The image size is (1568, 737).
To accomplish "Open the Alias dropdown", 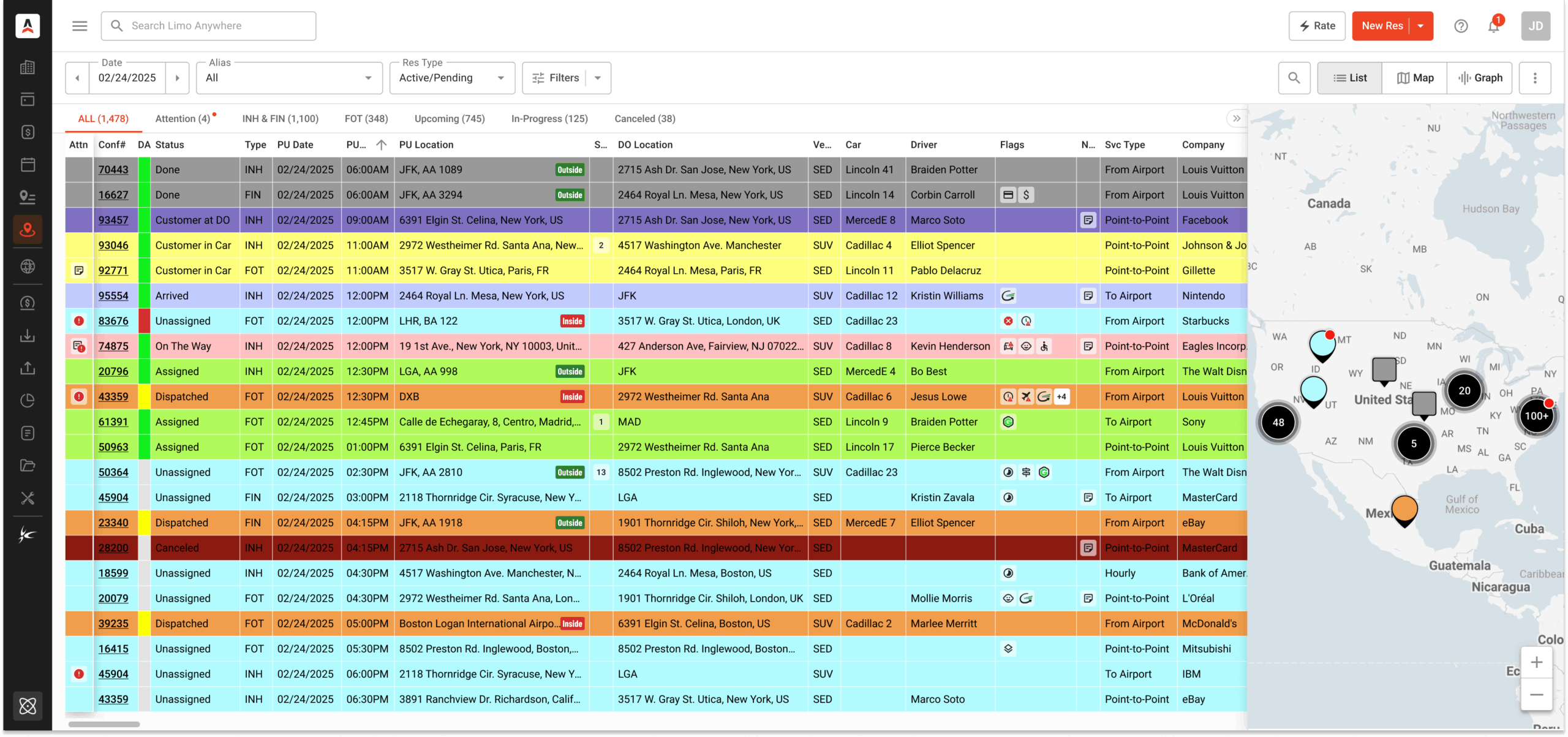I will 289,78.
